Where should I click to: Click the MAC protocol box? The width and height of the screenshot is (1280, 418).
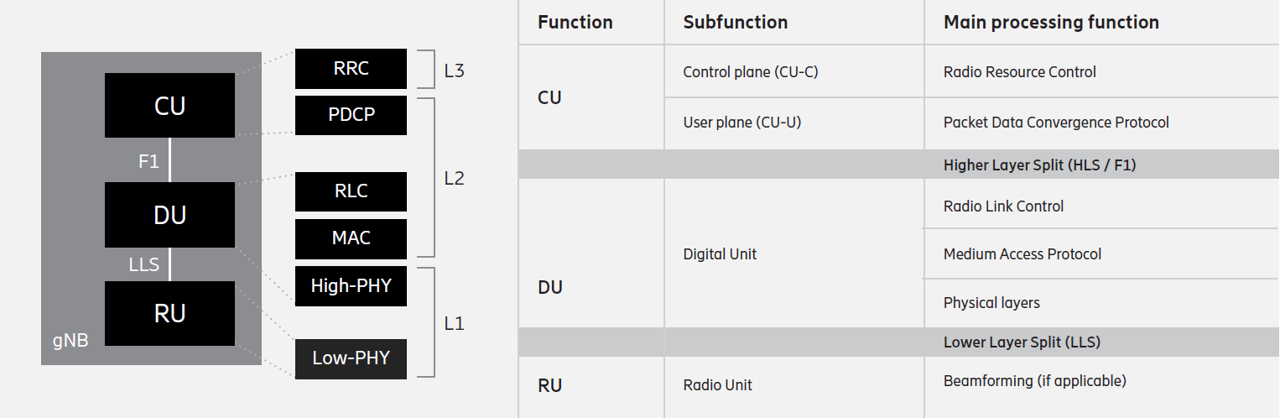click(351, 238)
